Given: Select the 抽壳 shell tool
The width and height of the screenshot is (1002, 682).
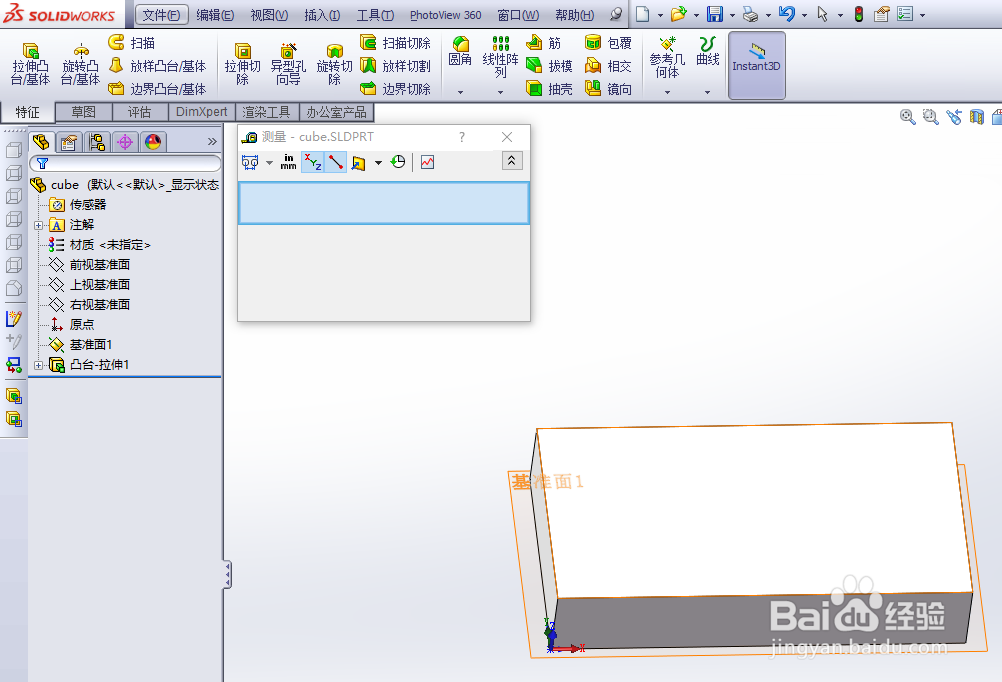Looking at the screenshot, I should coord(549,89).
